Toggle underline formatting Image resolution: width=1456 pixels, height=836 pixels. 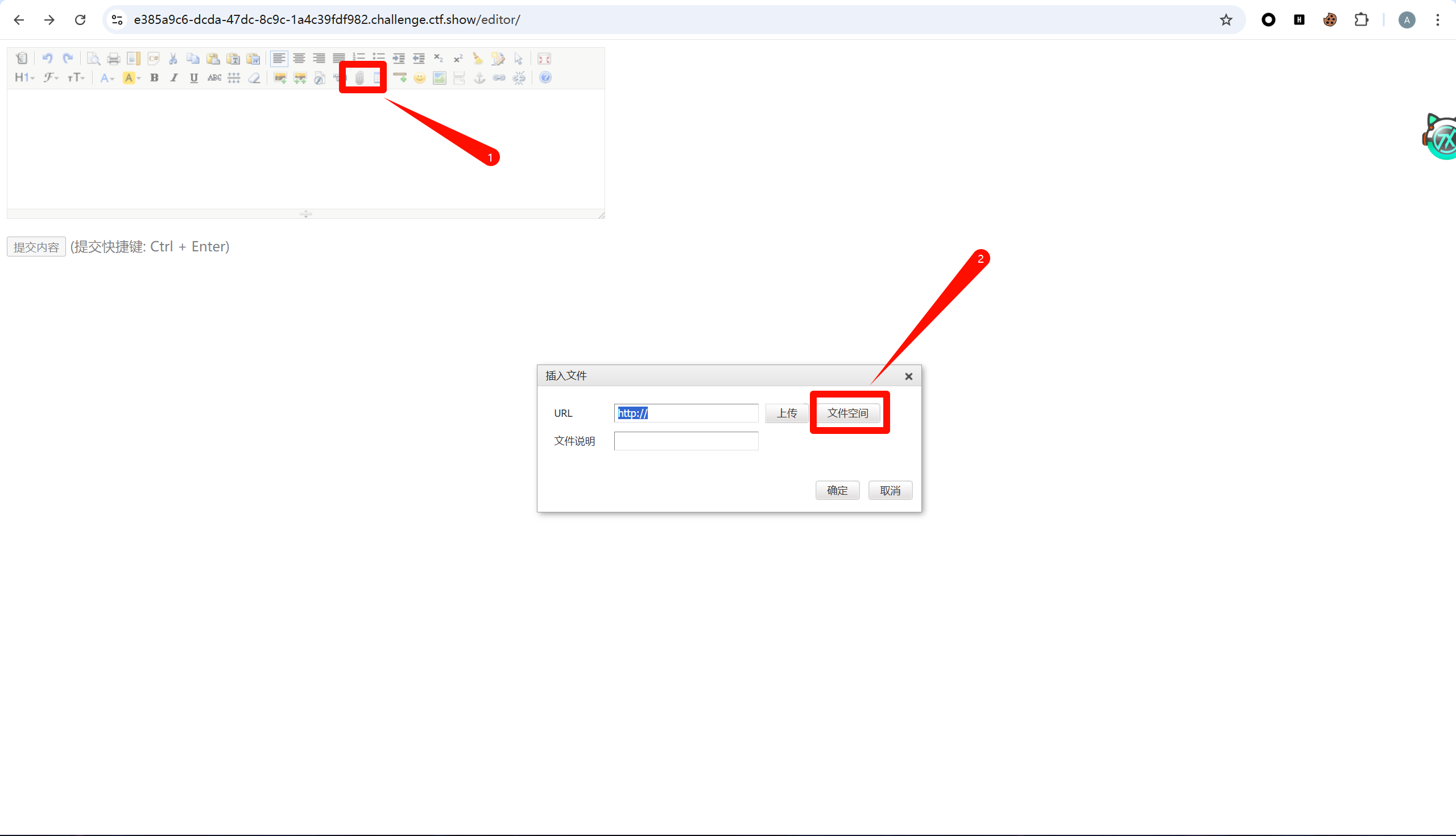[x=193, y=78]
